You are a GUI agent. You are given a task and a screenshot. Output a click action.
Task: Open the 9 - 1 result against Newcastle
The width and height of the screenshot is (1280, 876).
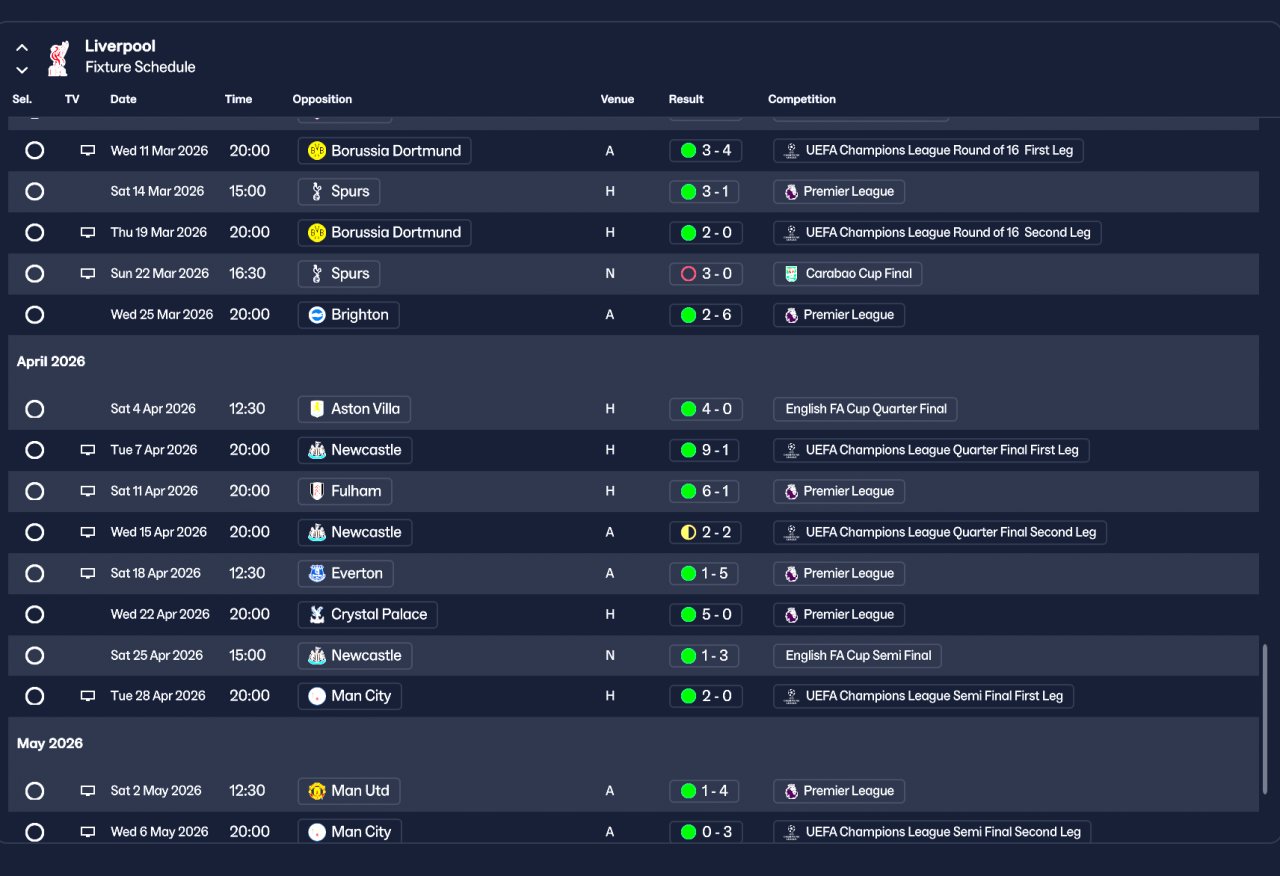(x=706, y=450)
